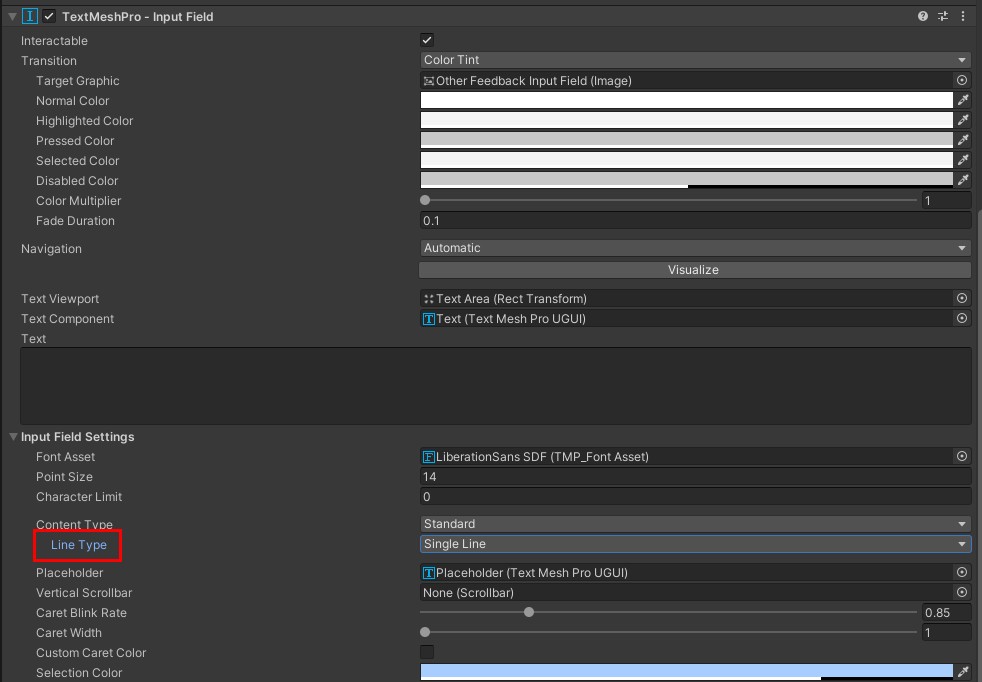
Task: Open the component three-dot options menu
Action: [963, 16]
